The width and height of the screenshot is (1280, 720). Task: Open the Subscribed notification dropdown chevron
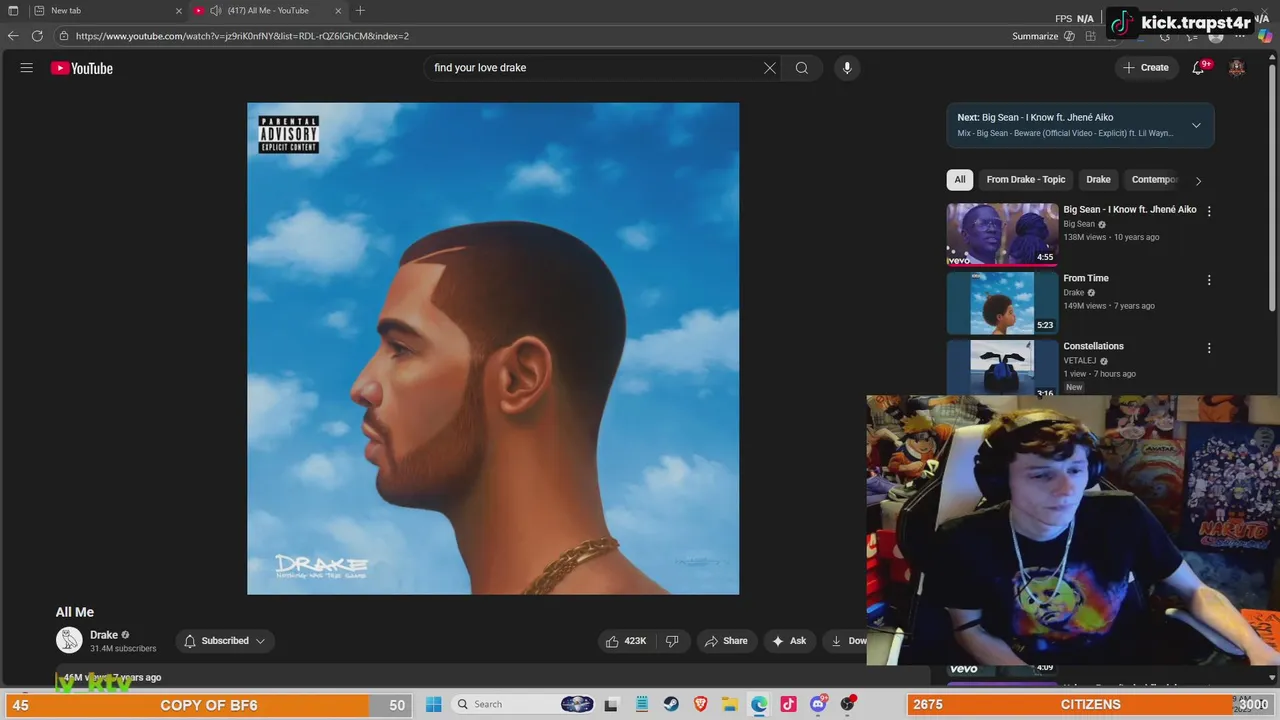point(260,641)
